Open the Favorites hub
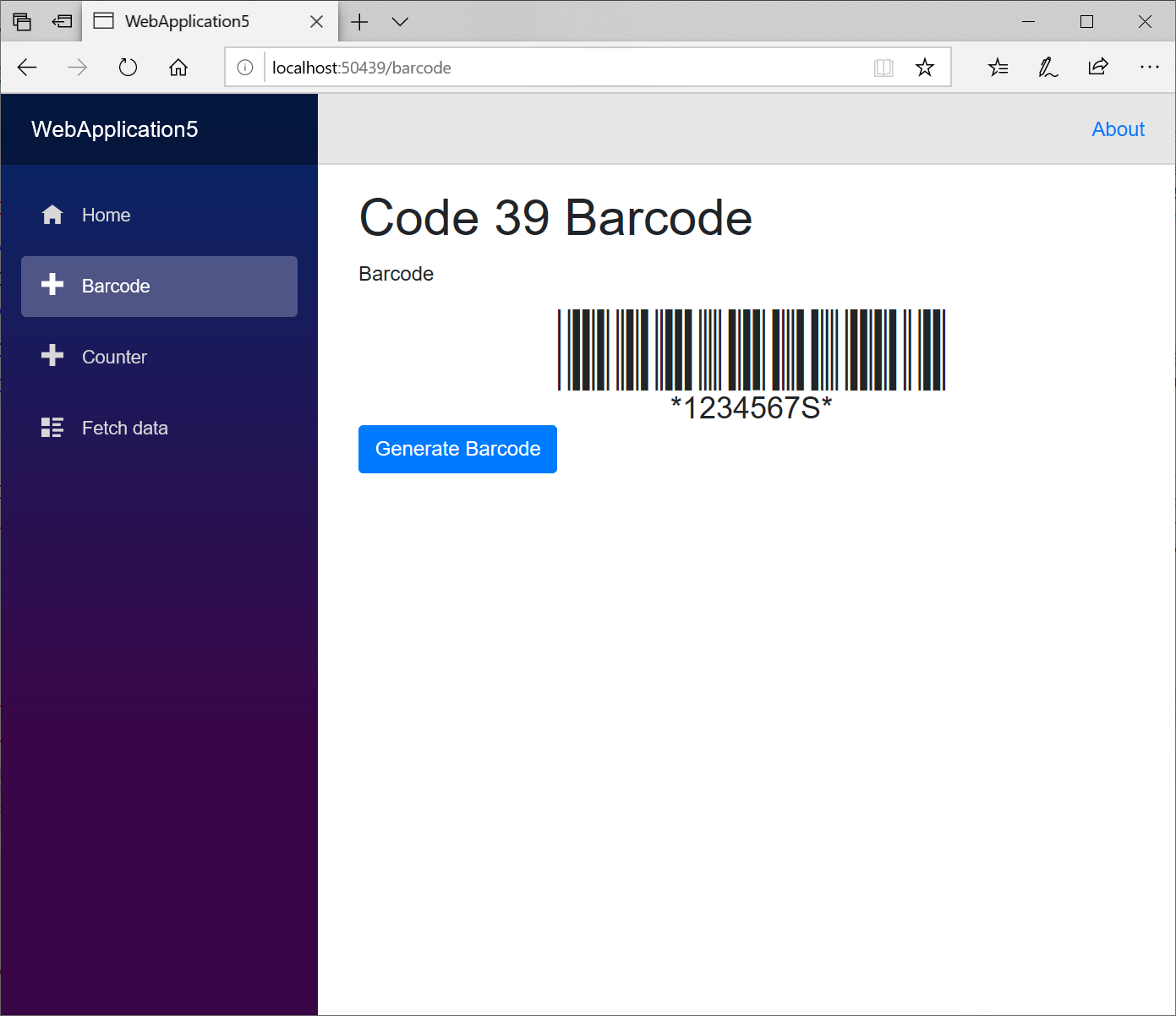The height and width of the screenshot is (1016, 1176). click(x=998, y=68)
